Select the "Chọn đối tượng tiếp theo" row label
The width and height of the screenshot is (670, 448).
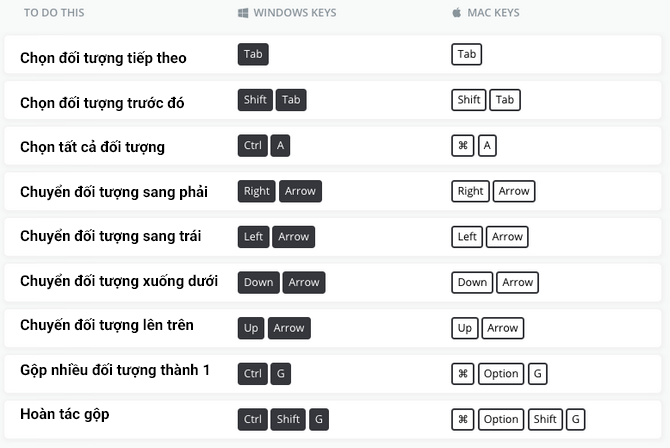pos(103,57)
